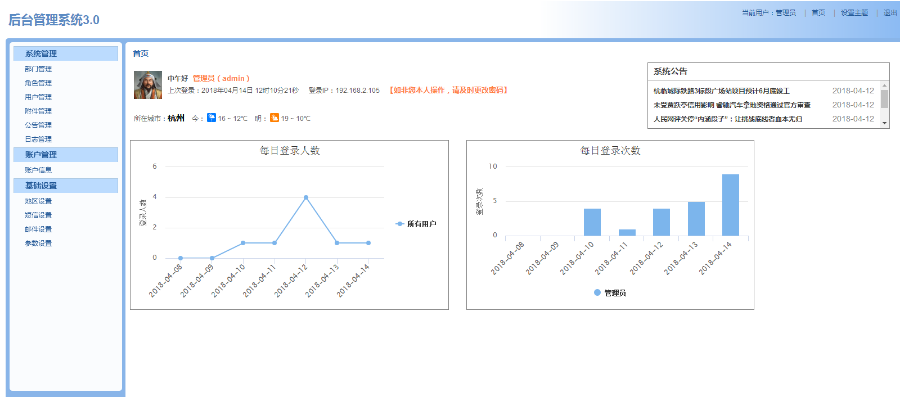Collapse the 账户管理 sidebar section
The width and height of the screenshot is (900, 397).
(65, 154)
